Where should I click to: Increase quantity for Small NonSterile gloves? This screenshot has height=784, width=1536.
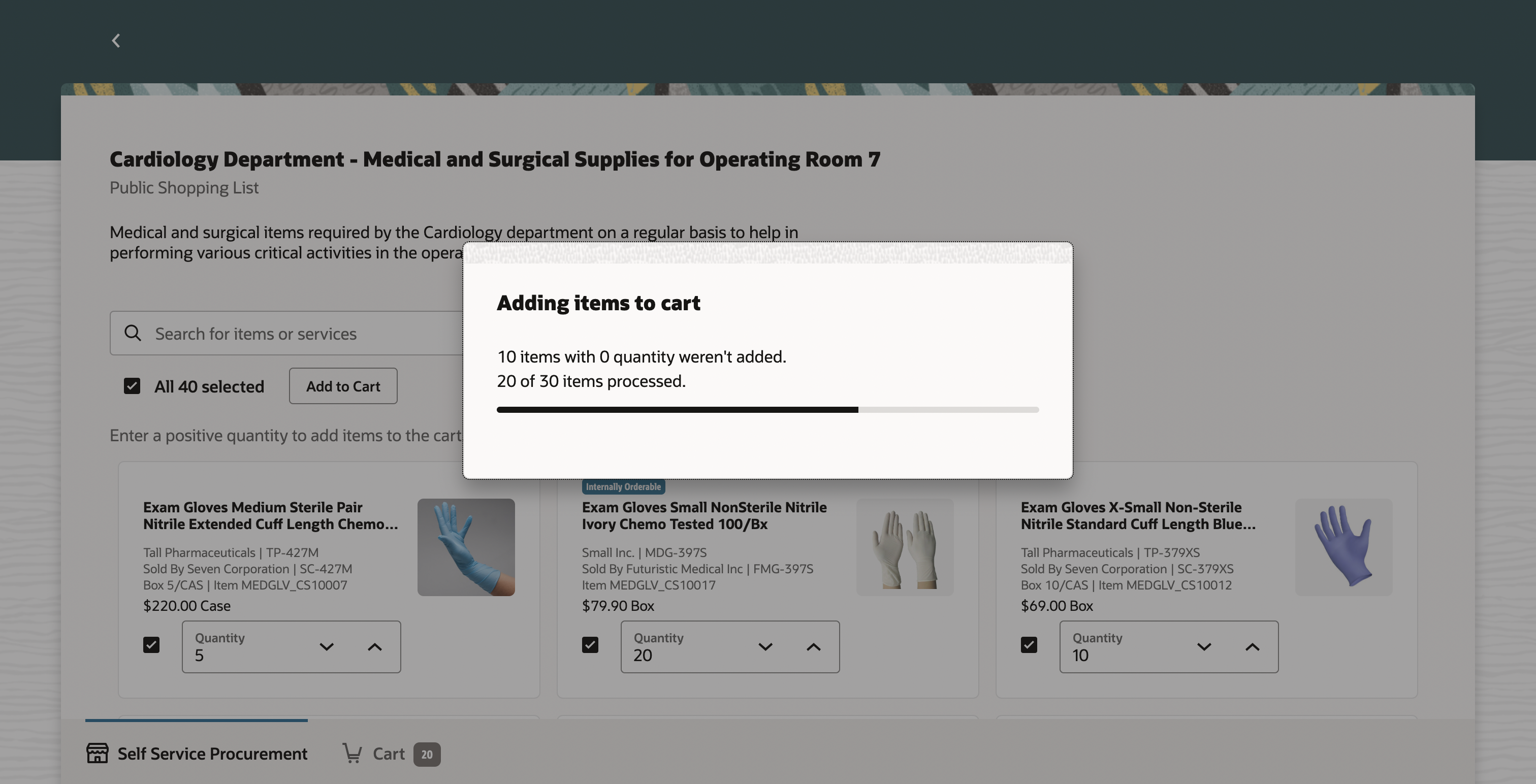(x=813, y=647)
